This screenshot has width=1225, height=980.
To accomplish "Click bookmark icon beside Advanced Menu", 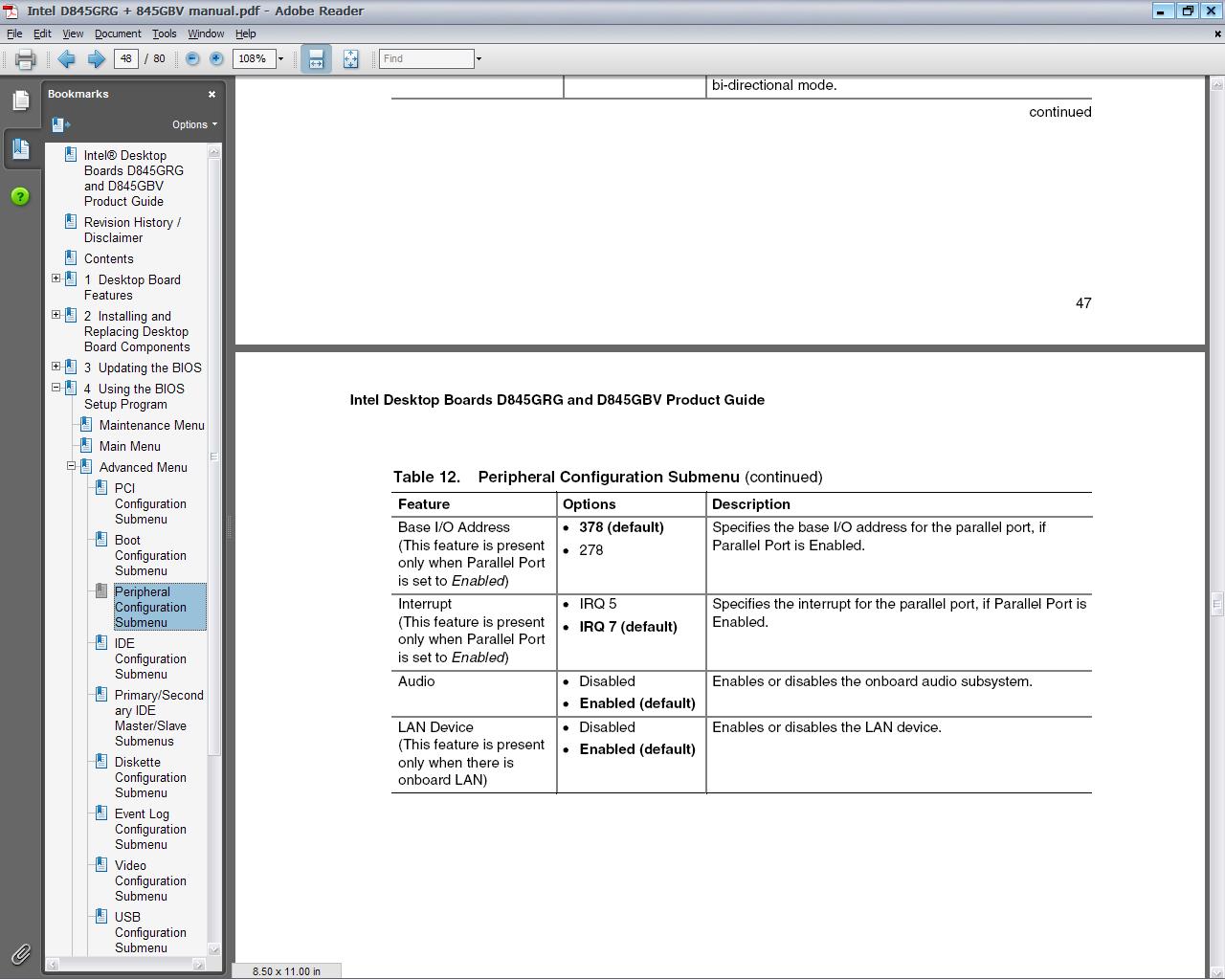I will (x=85, y=466).
